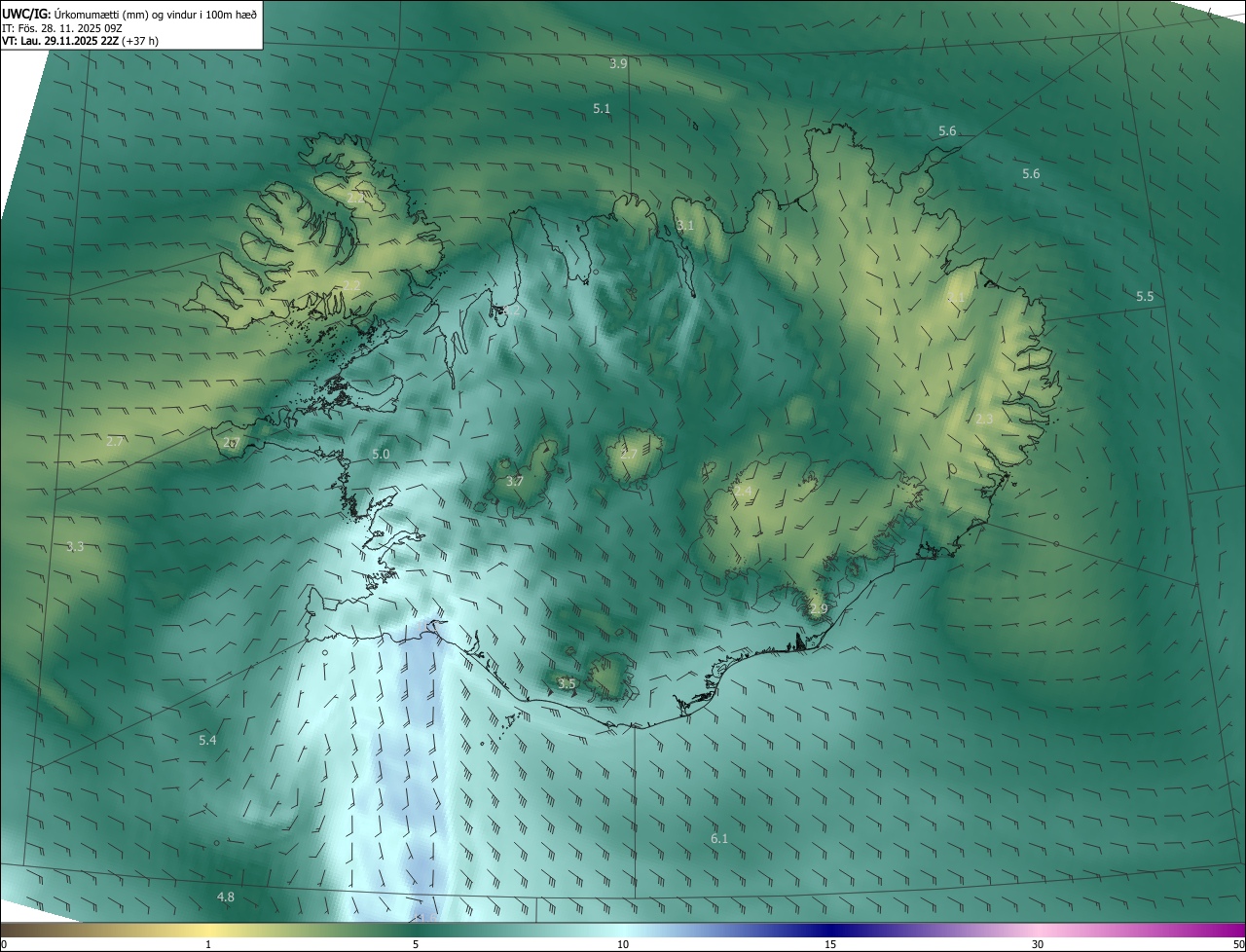Click the 4.8 value label on the map

tap(226, 897)
